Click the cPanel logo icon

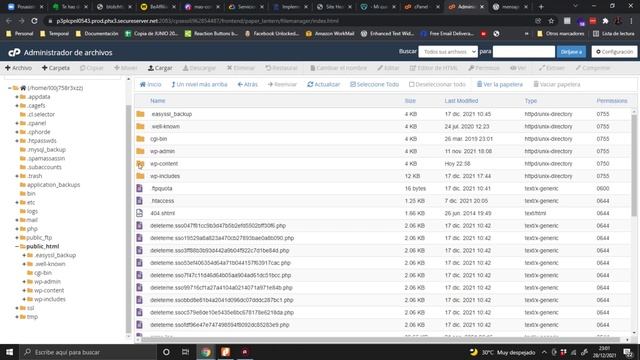pos(14,52)
